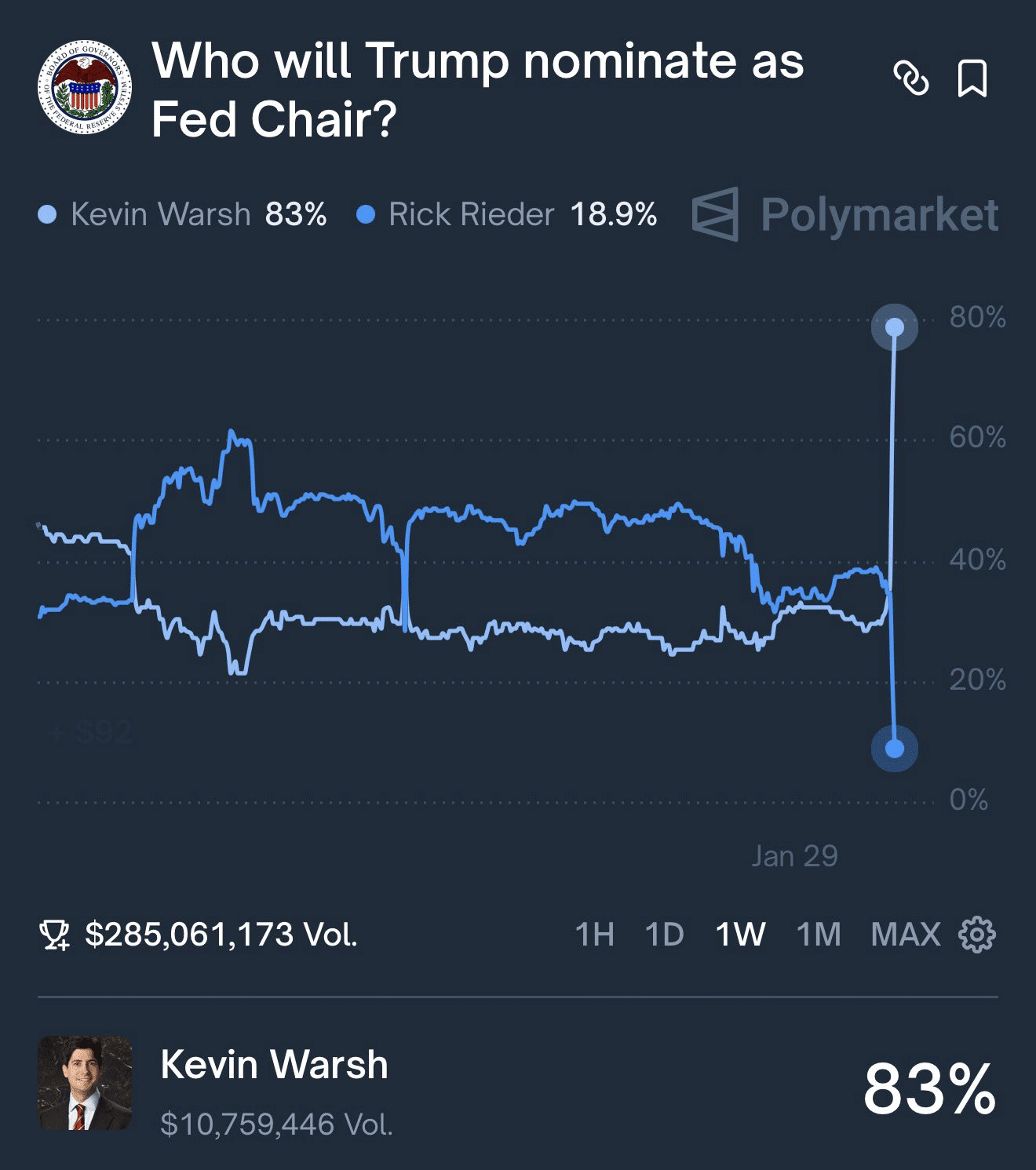Click the Polymarket logo watermark

pos(845,214)
